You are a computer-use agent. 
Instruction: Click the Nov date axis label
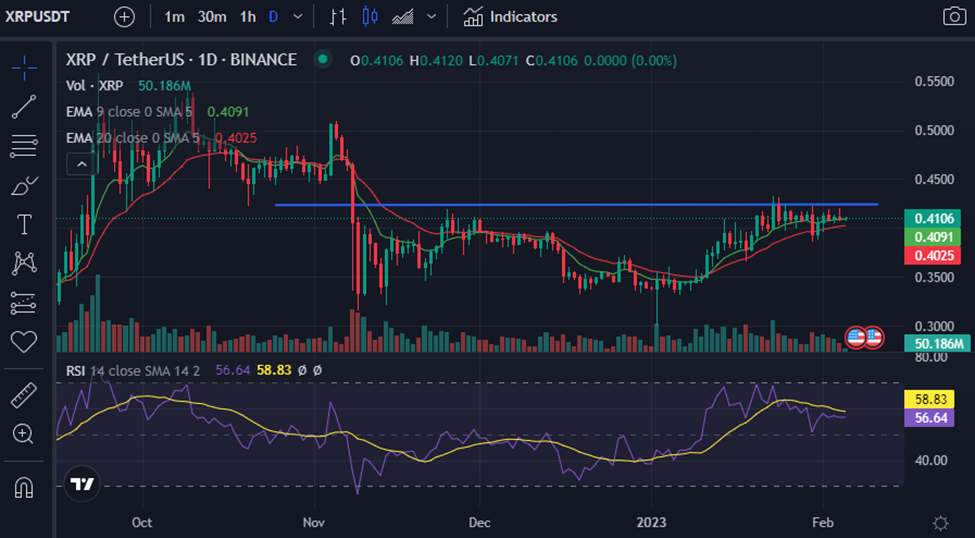point(315,522)
